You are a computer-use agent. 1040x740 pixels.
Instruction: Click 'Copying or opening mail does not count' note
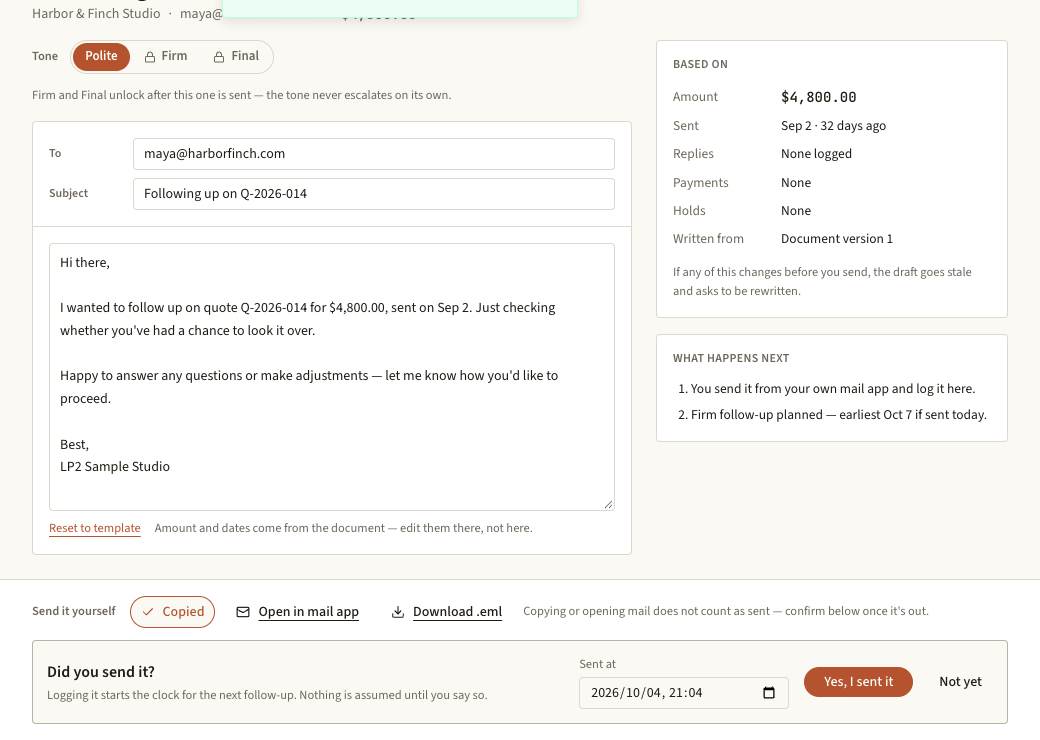pos(726,611)
